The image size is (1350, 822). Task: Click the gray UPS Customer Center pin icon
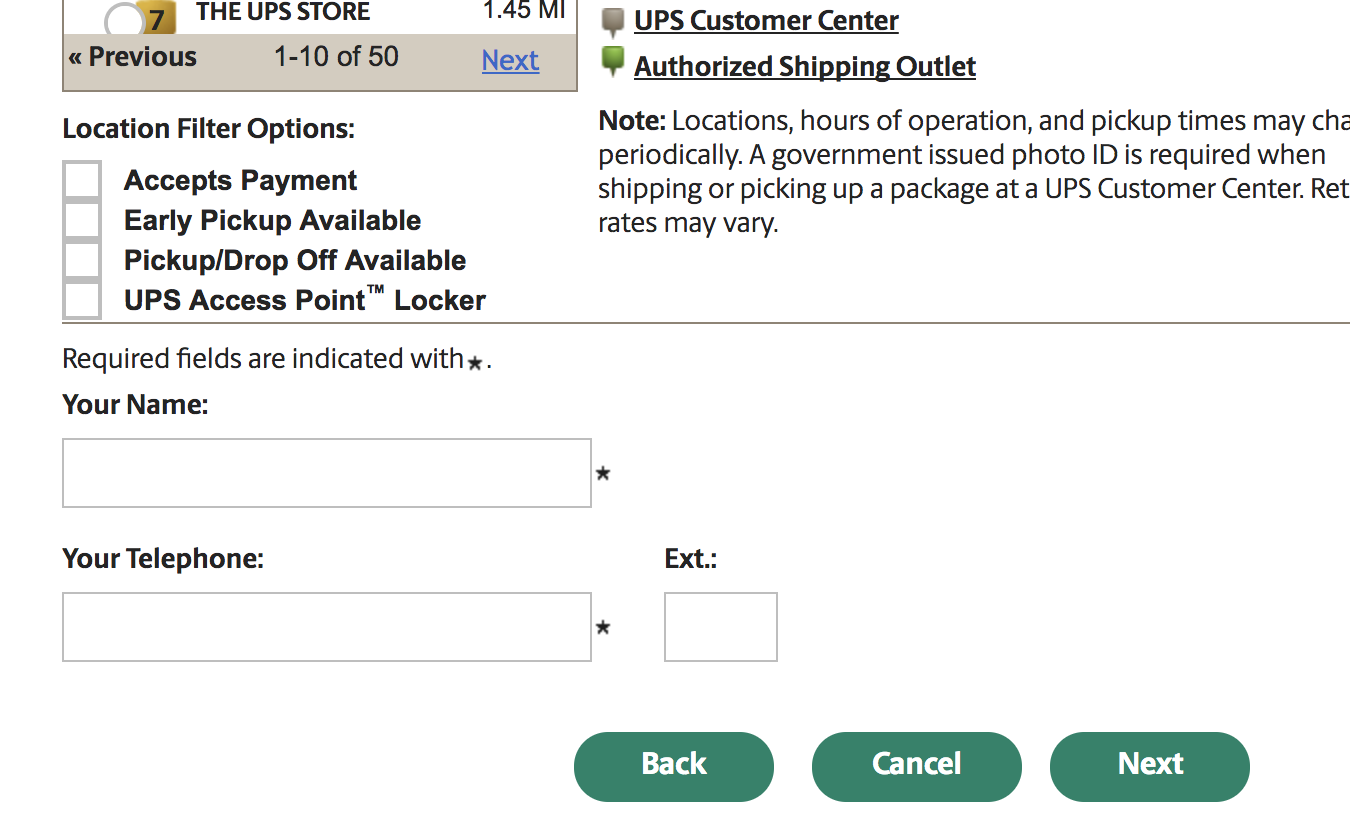pyautogui.click(x=613, y=22)
